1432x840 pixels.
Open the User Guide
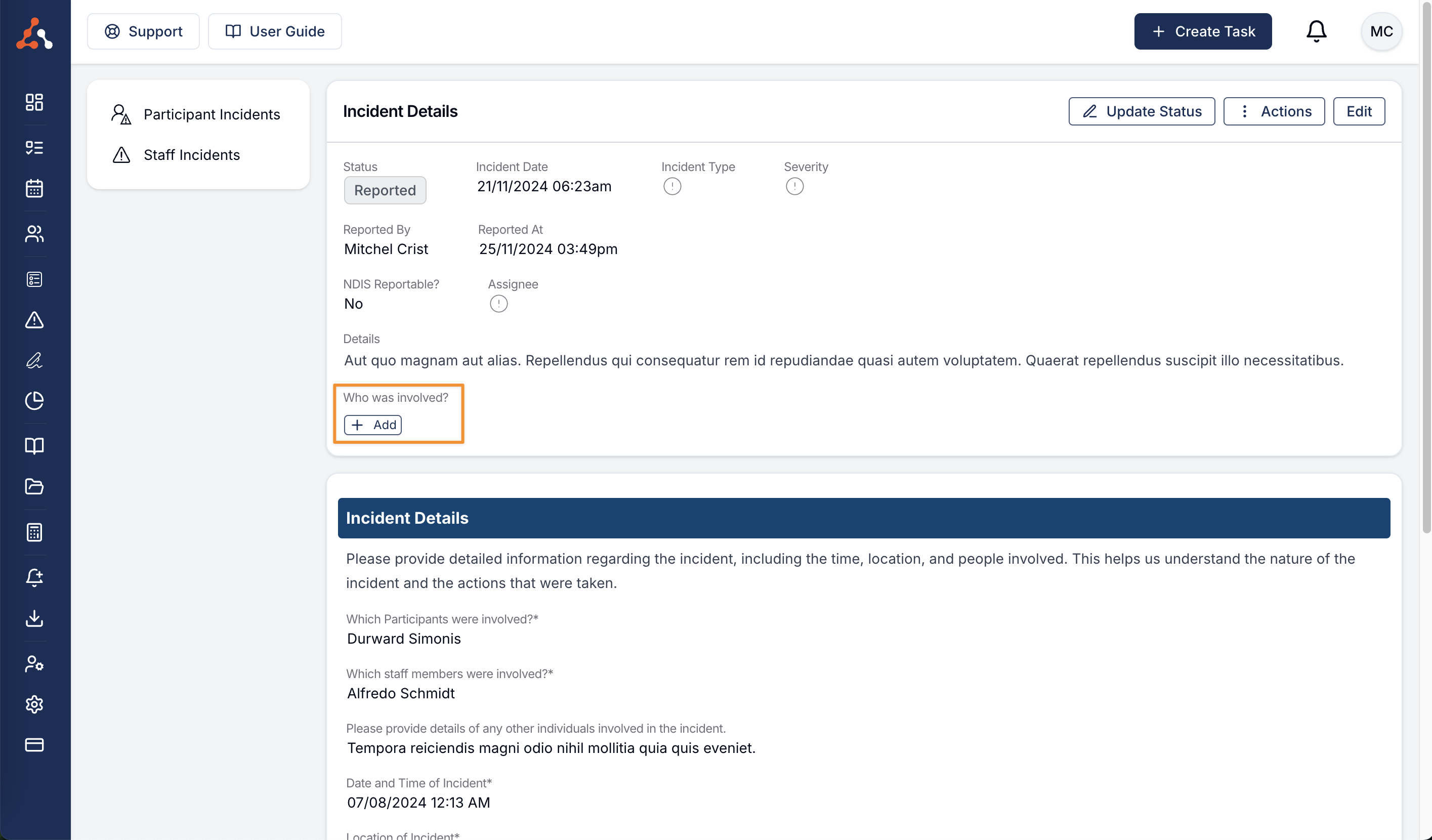click(x=274, y=31)
